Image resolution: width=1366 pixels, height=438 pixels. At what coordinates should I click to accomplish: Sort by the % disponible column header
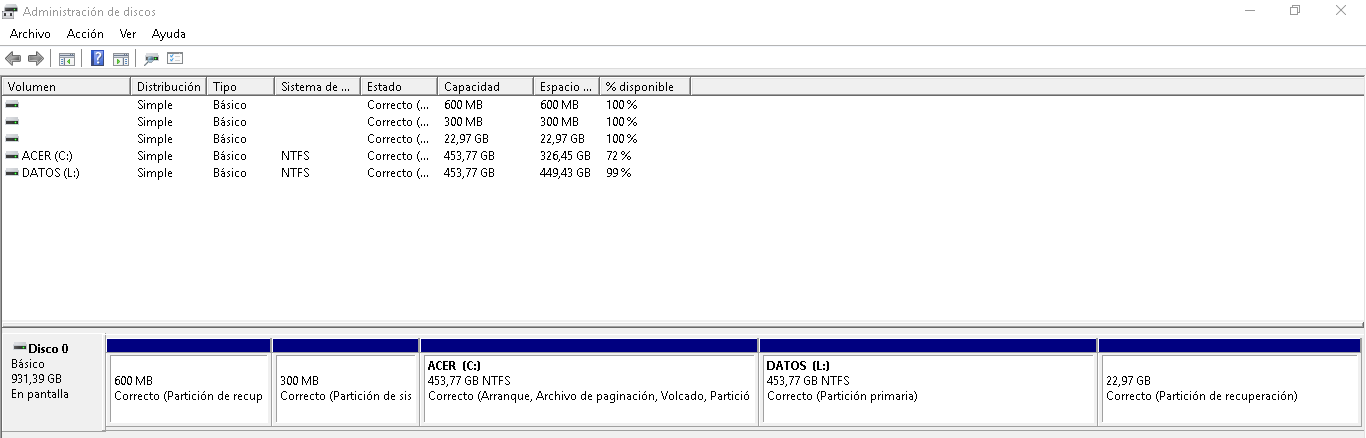[x=645, y=87]
